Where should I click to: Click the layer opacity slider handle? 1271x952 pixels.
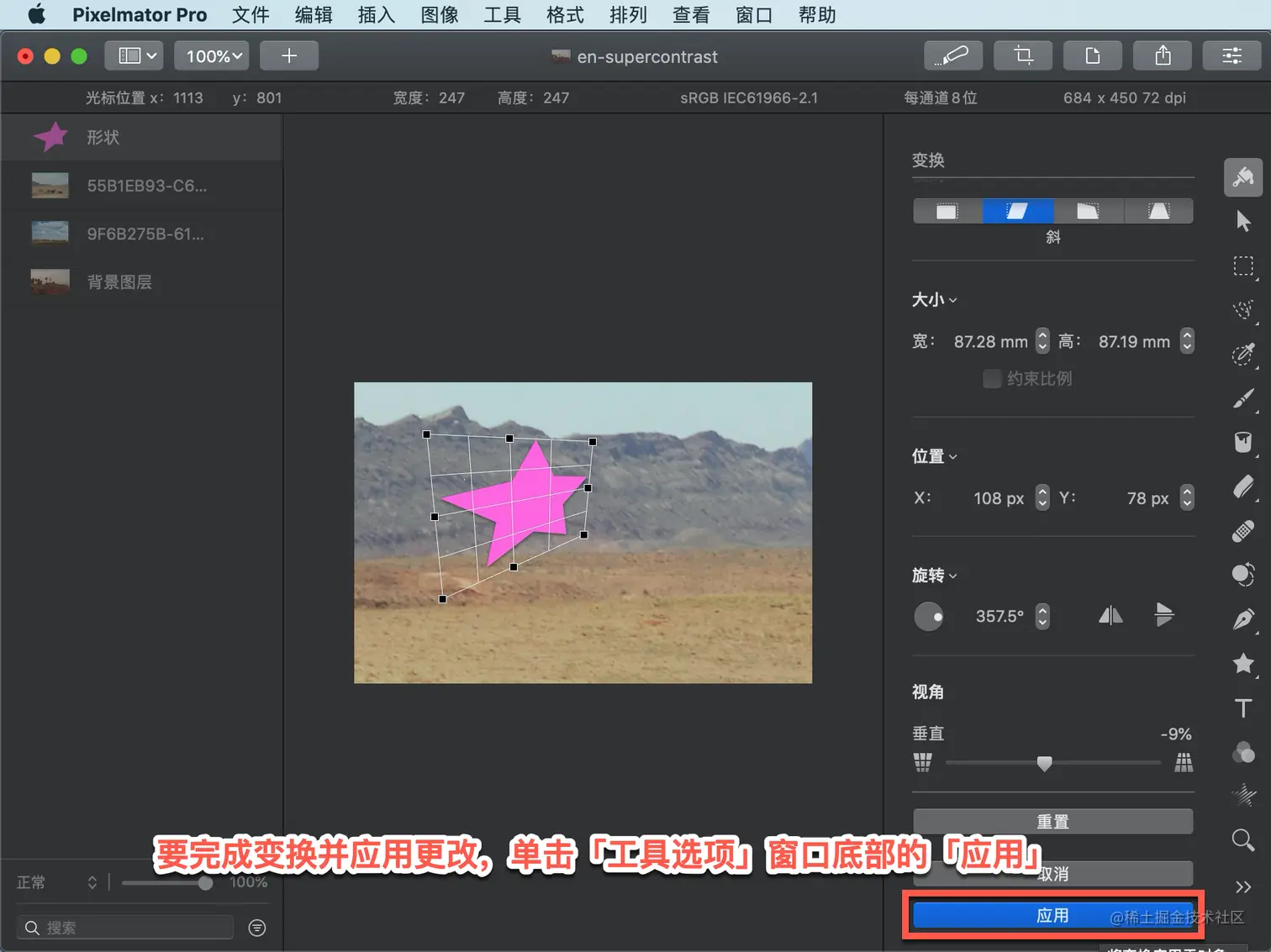click(205, 882)
